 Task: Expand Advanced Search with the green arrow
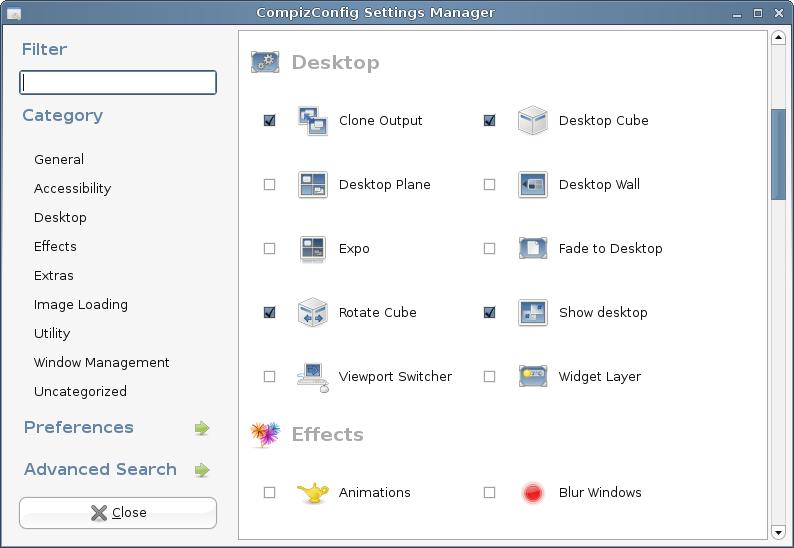(202, 470)
